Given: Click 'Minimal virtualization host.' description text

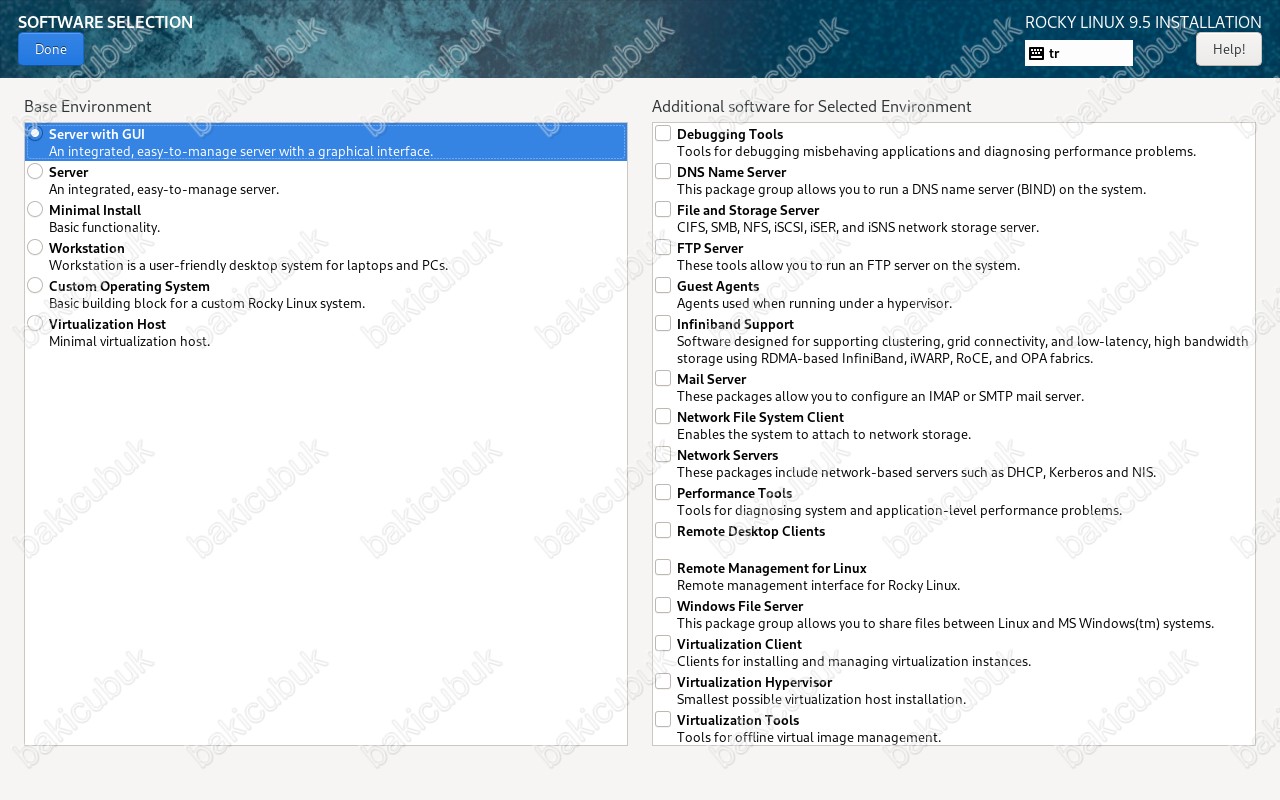Looking at the screenshot, I should (130, 341).
